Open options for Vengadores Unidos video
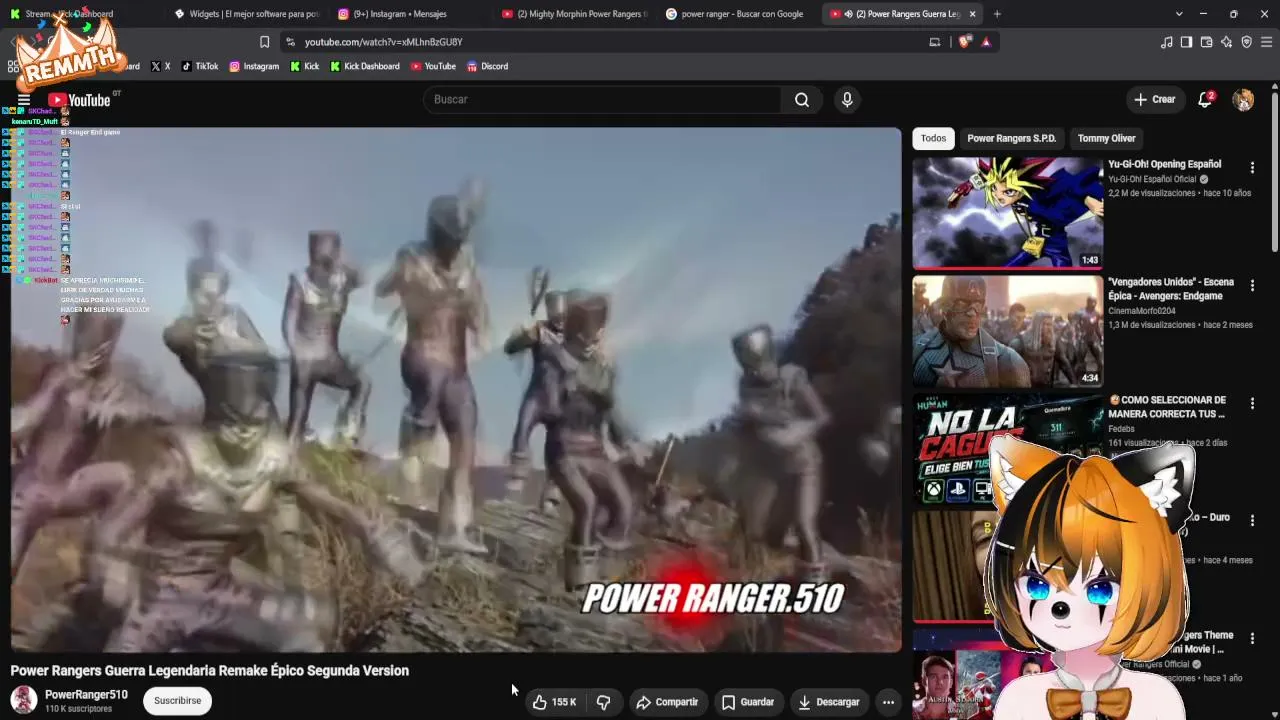 (x=1252, y=286)
